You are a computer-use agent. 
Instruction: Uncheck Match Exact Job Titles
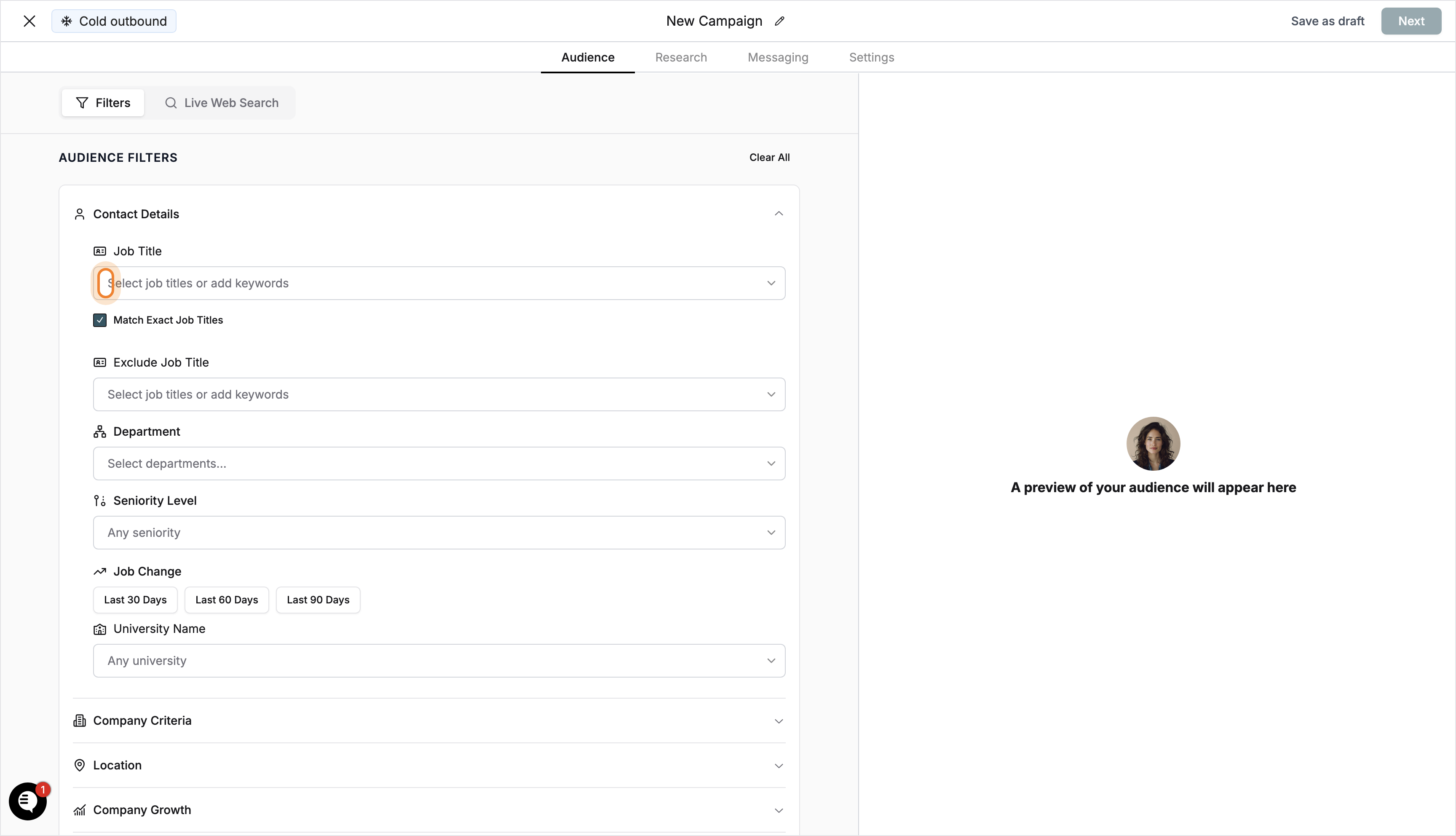pos(100,320)
